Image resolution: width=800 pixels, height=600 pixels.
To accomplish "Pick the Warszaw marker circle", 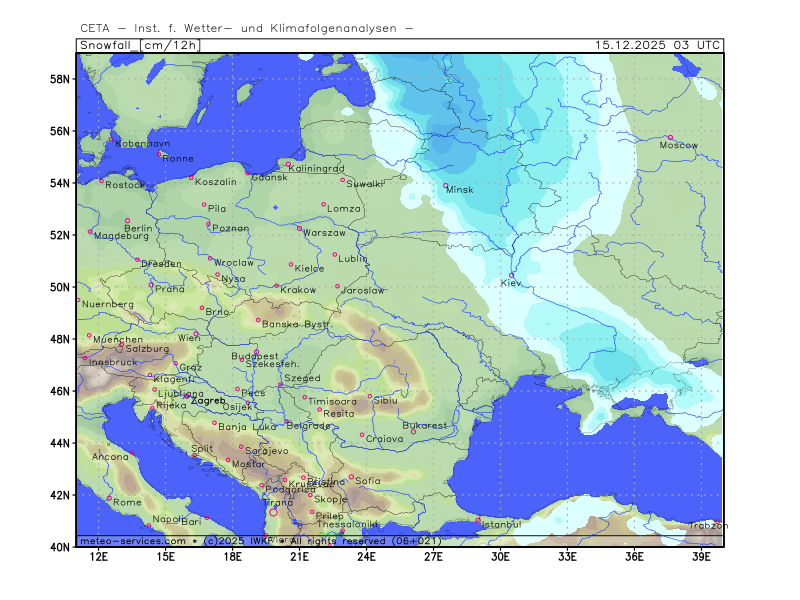I will 299,228.
